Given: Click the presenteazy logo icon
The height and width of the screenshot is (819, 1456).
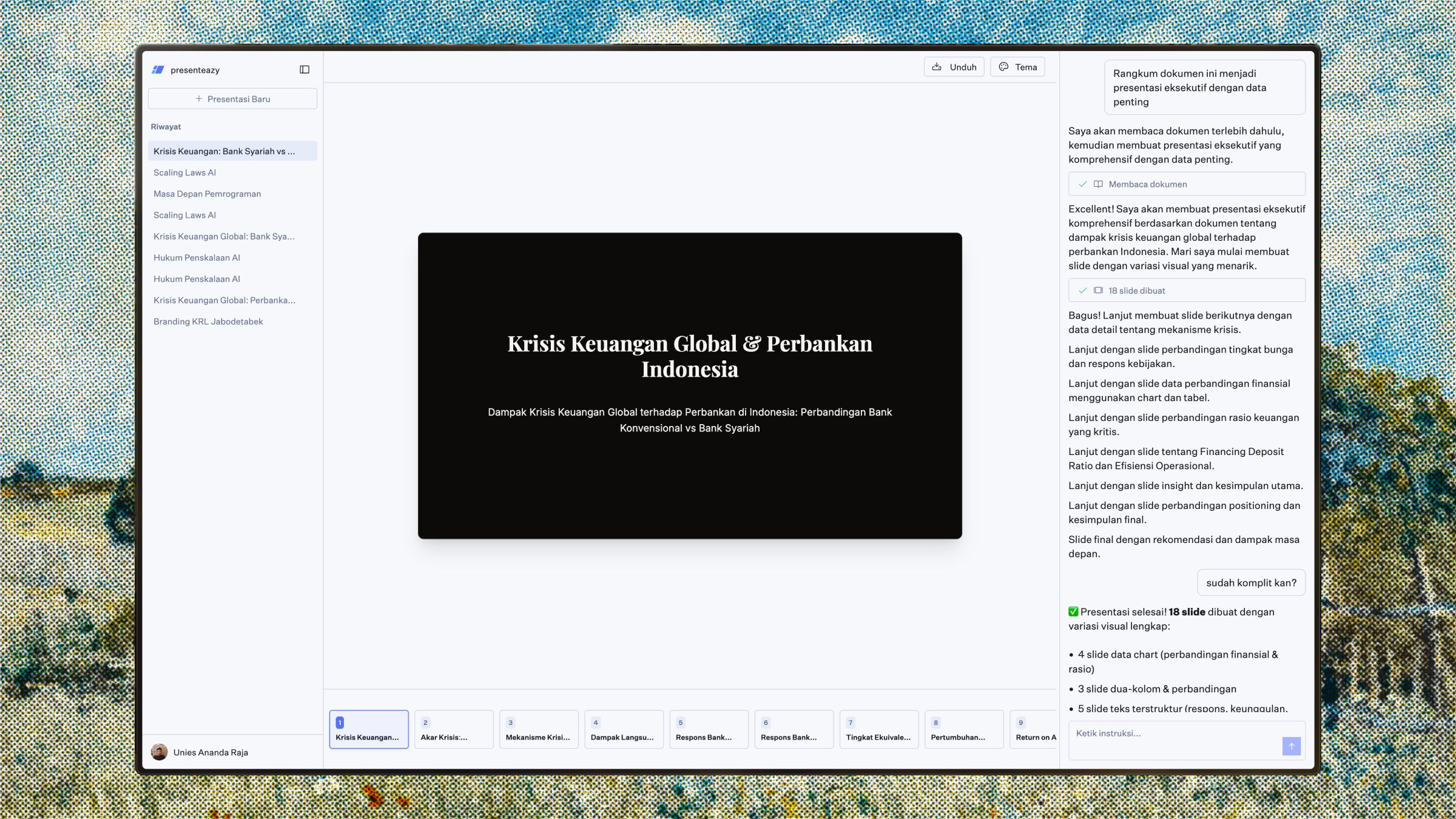Looking at the screenshot, I should tap(158, 70).
